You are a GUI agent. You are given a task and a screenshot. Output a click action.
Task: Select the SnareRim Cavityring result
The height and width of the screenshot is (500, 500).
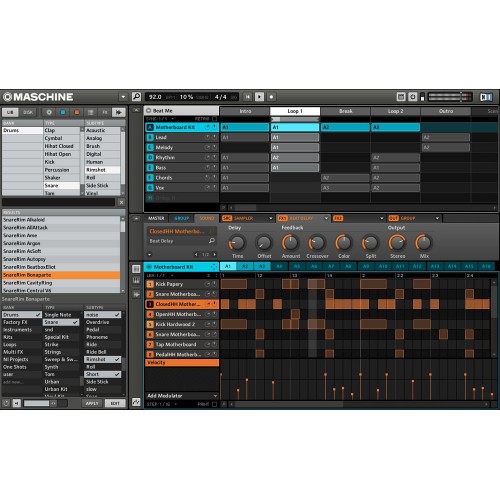pos(61,283)
